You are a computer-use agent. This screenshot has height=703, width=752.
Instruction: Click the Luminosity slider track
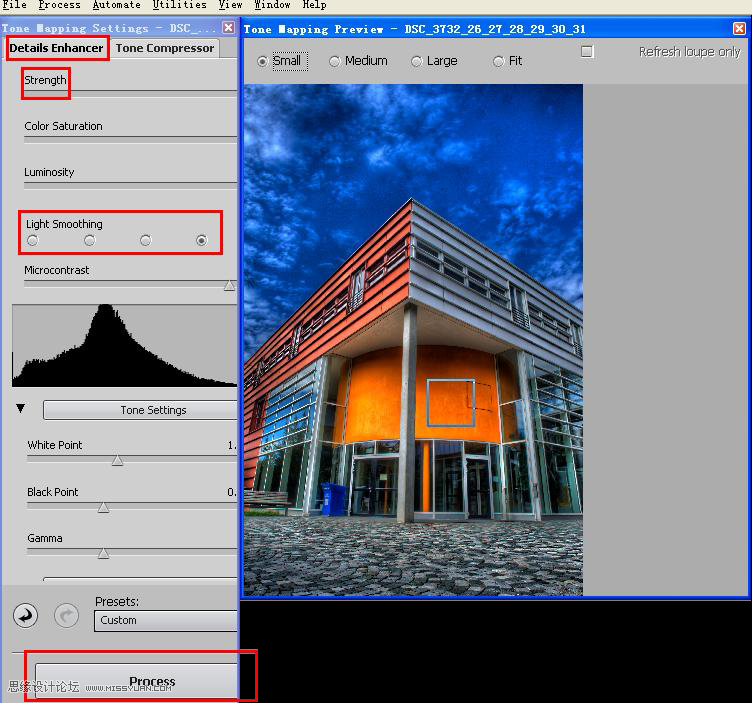(x=130, y=186)
